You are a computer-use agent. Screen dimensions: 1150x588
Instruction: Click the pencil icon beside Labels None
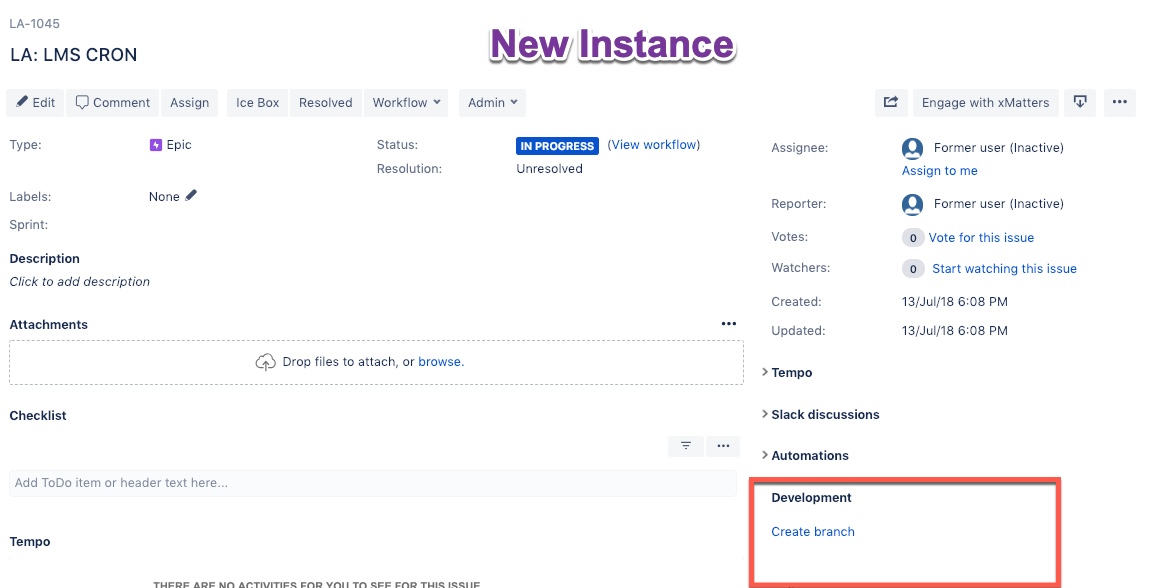click(x=191, y=196)
